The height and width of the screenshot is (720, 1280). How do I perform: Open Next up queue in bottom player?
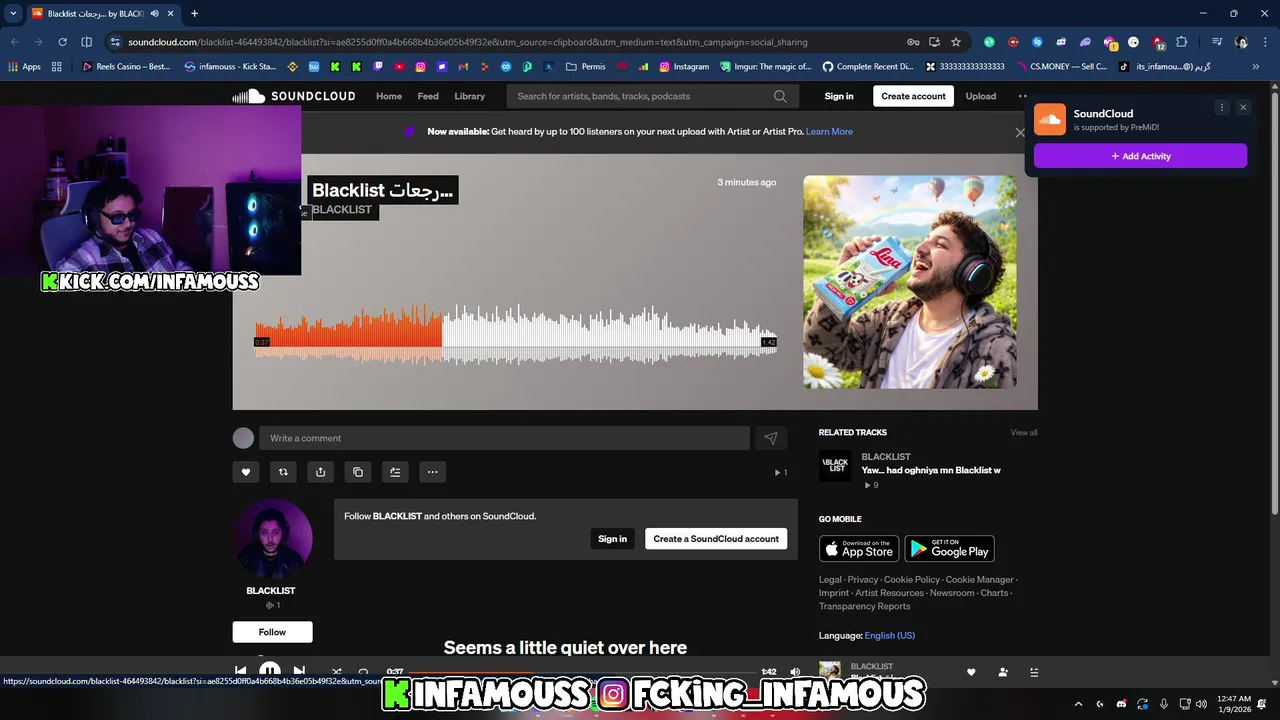[1034, 672]
